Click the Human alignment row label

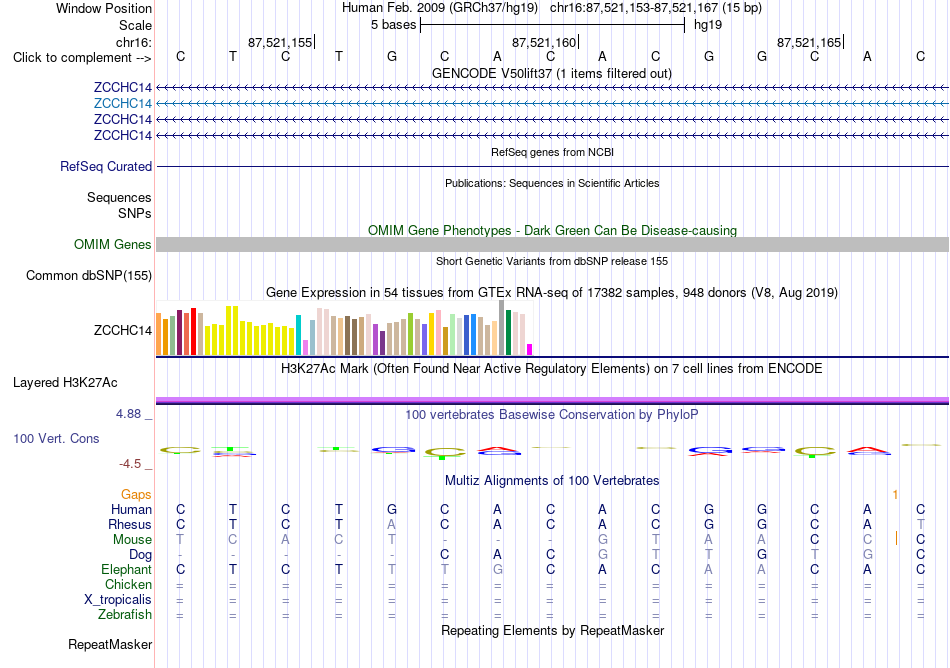pyautogui.click(x=131, y=509)
